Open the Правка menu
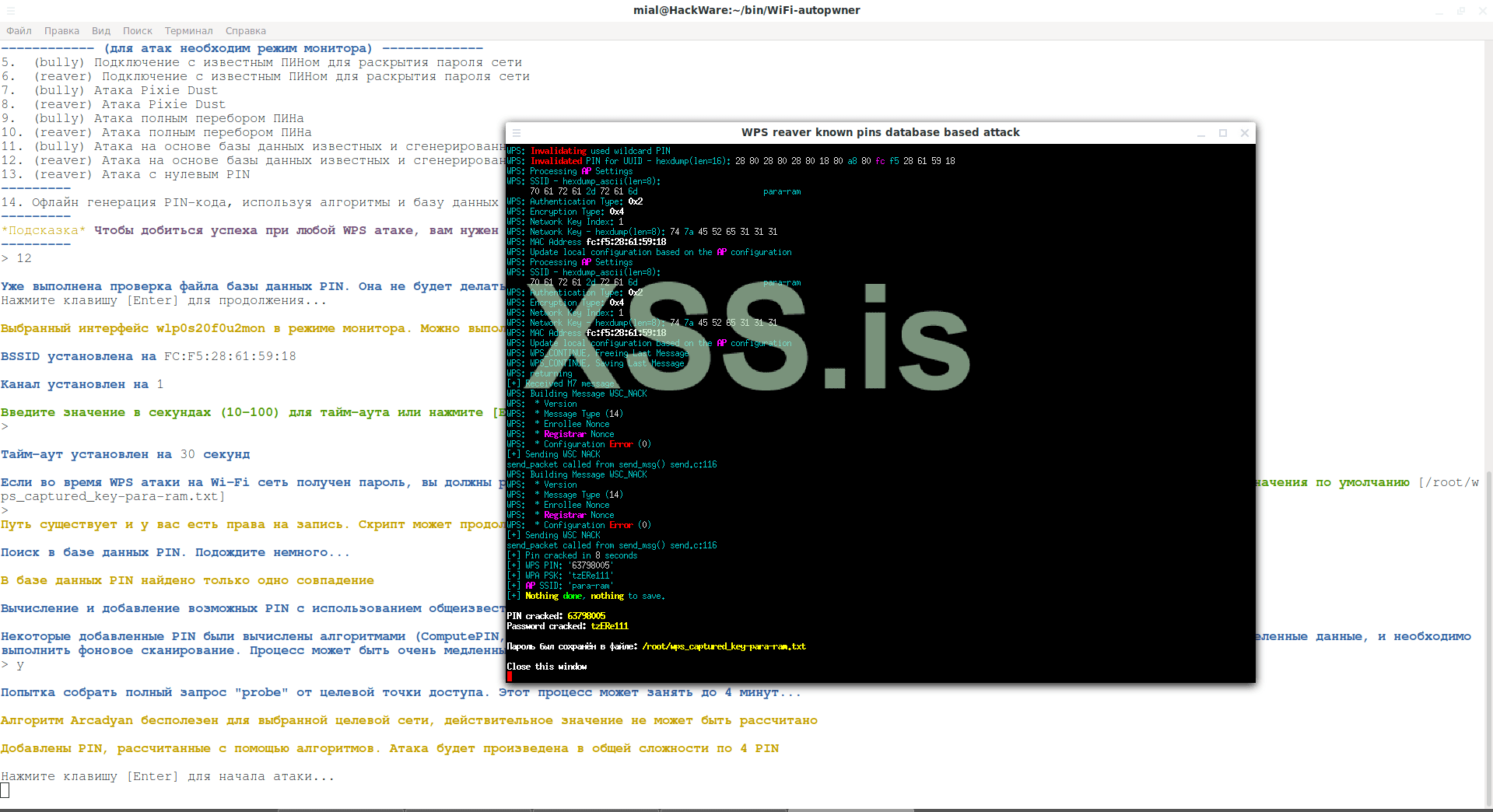 coord(61,31)
